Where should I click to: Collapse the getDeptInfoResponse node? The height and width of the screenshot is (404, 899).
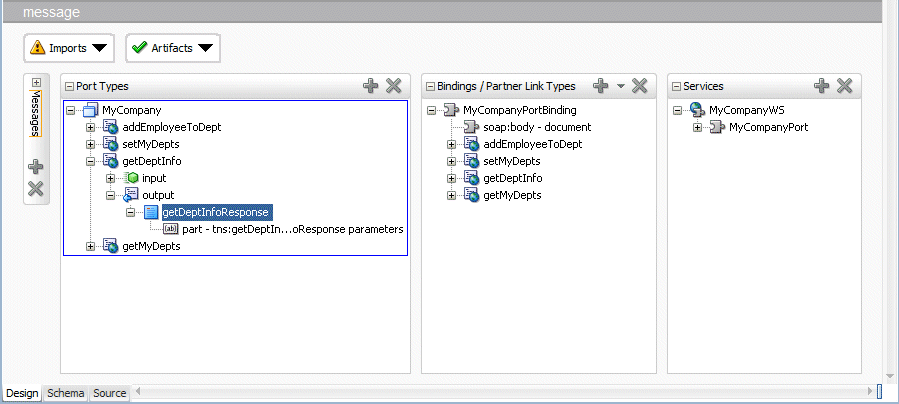point(131,213)
